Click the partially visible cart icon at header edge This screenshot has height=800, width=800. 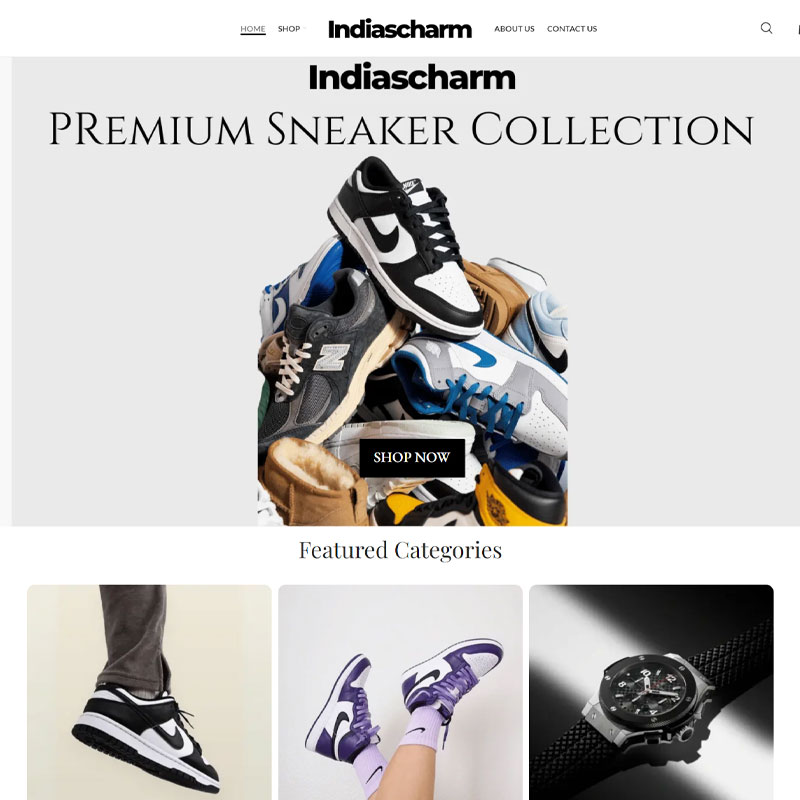pyautogui.click(x=798, y=29)
